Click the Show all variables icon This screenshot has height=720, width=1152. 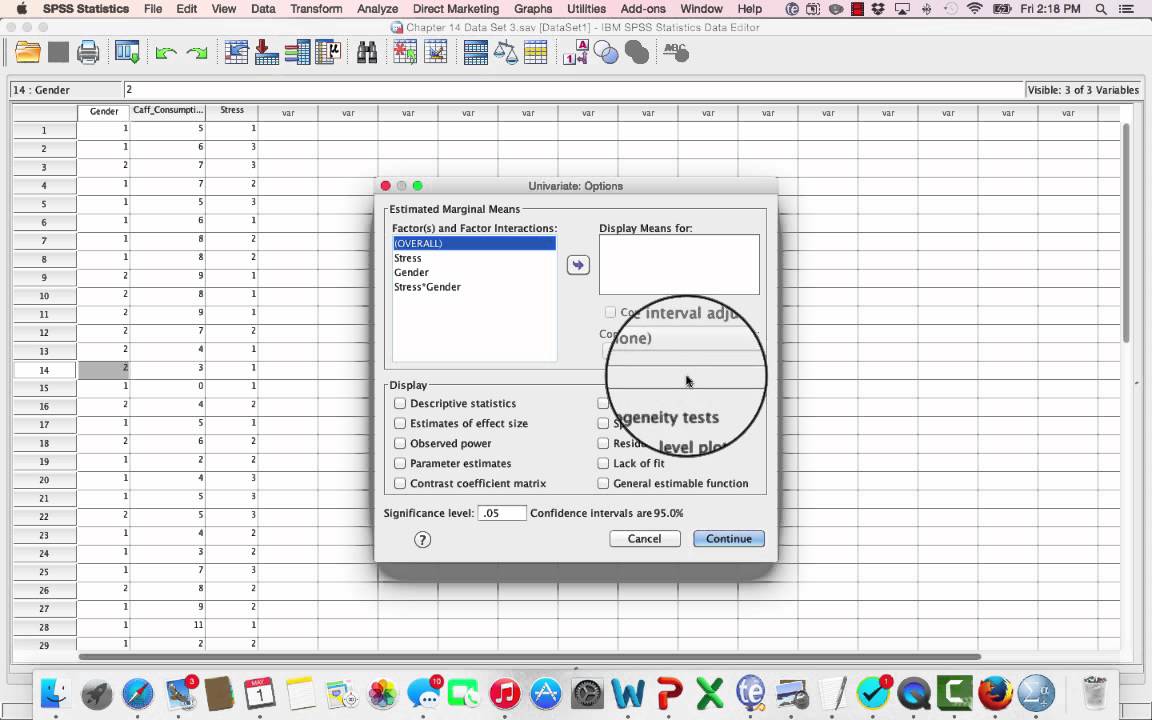coord(637,53)
